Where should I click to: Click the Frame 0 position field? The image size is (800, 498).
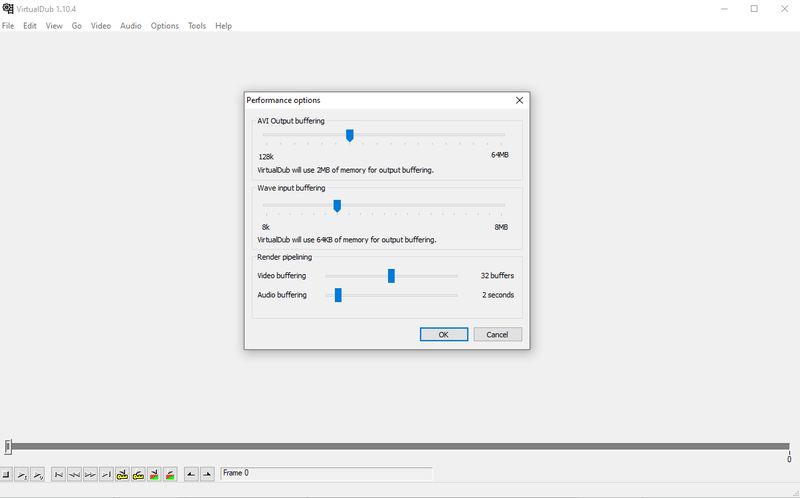click(x=325, y=473)
